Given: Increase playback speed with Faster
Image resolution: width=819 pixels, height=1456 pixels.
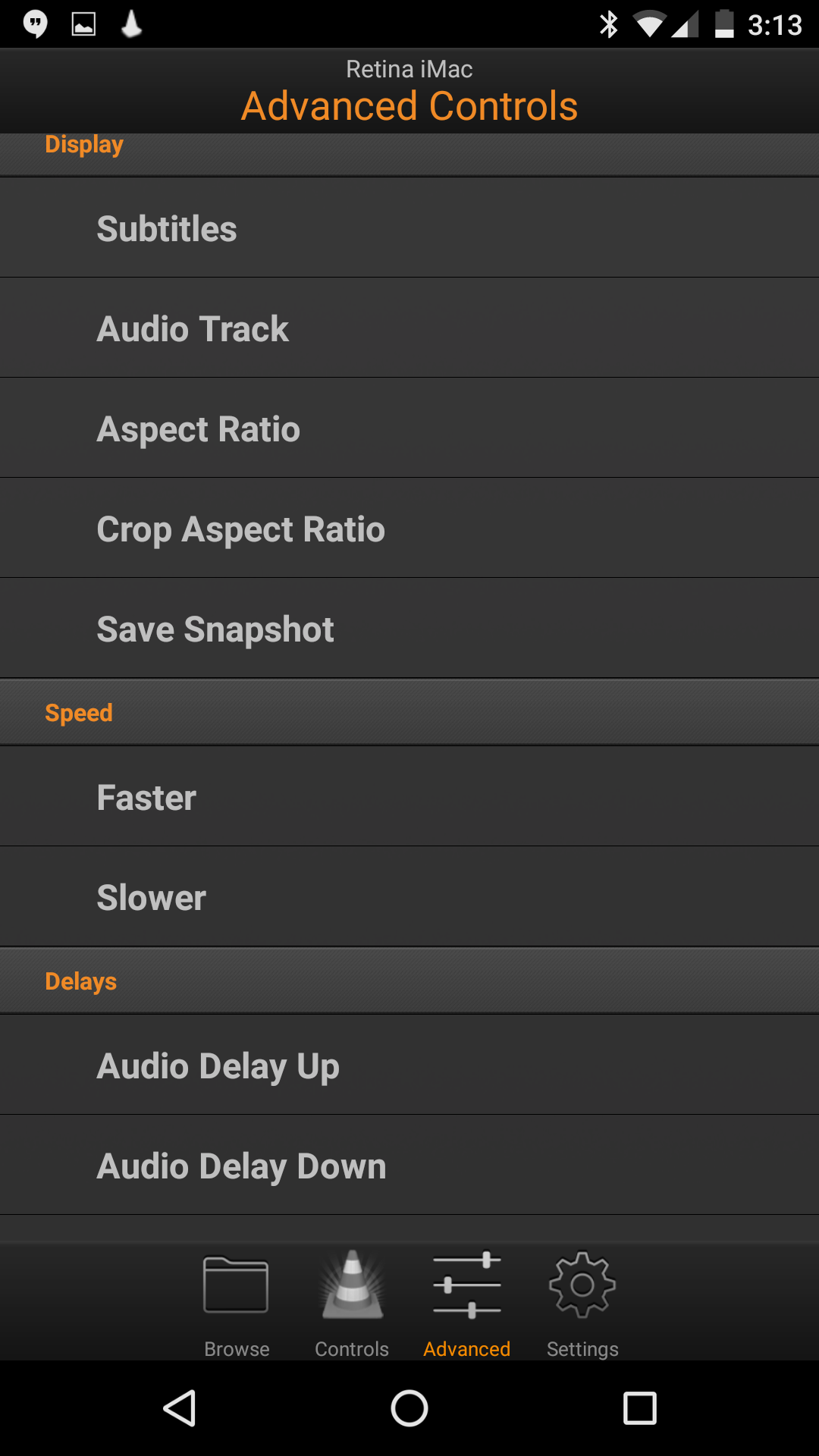Looking at the screenshot, I should click(x=409, y=797).
